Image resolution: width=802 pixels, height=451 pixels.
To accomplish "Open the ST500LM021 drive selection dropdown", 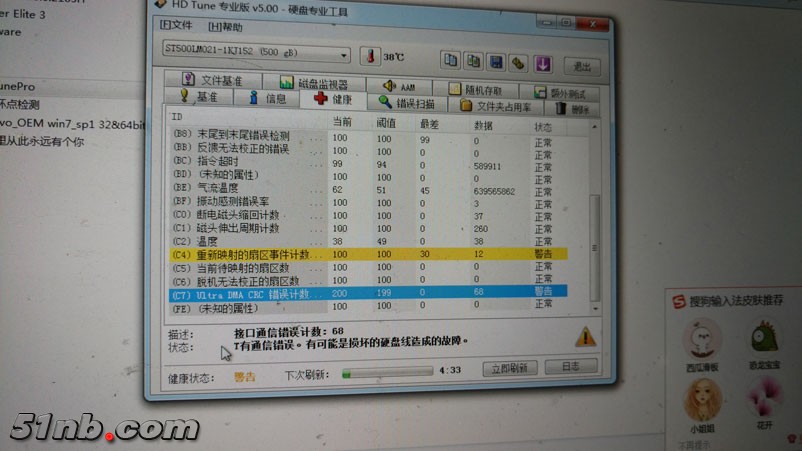I will point(256,55).
